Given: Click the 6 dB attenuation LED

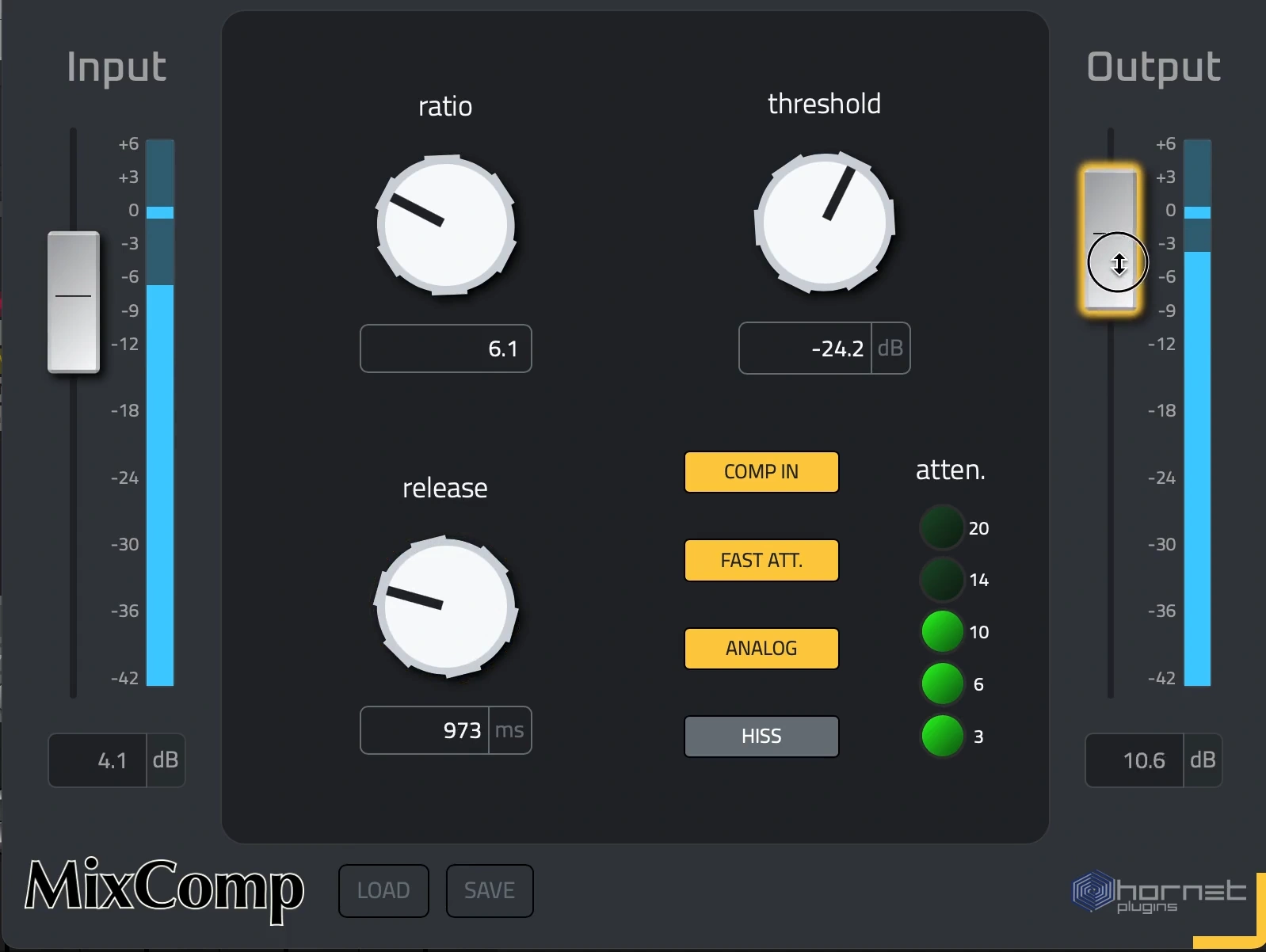Looking at the screenshot, I should (x=942, y=684).
